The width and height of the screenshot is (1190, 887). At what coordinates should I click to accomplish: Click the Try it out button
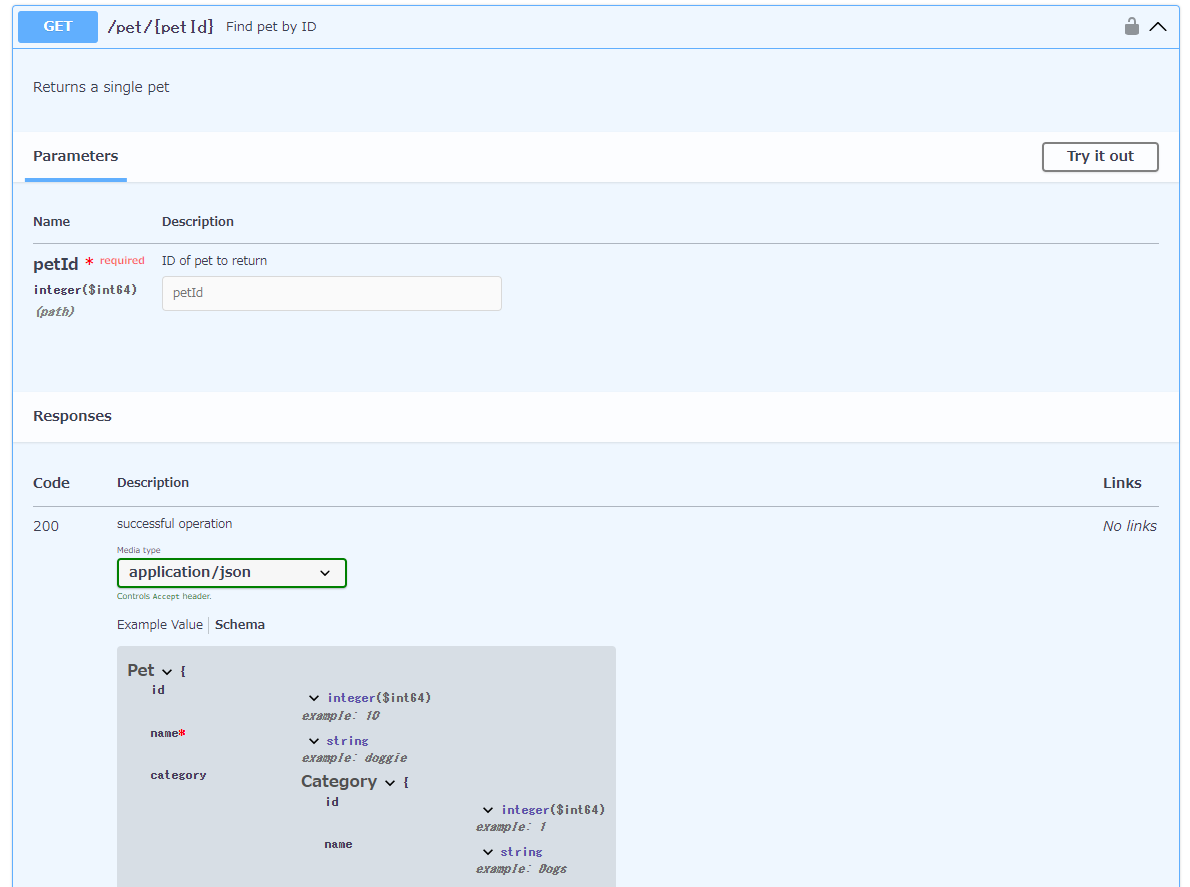click(x=1099, y=157)
